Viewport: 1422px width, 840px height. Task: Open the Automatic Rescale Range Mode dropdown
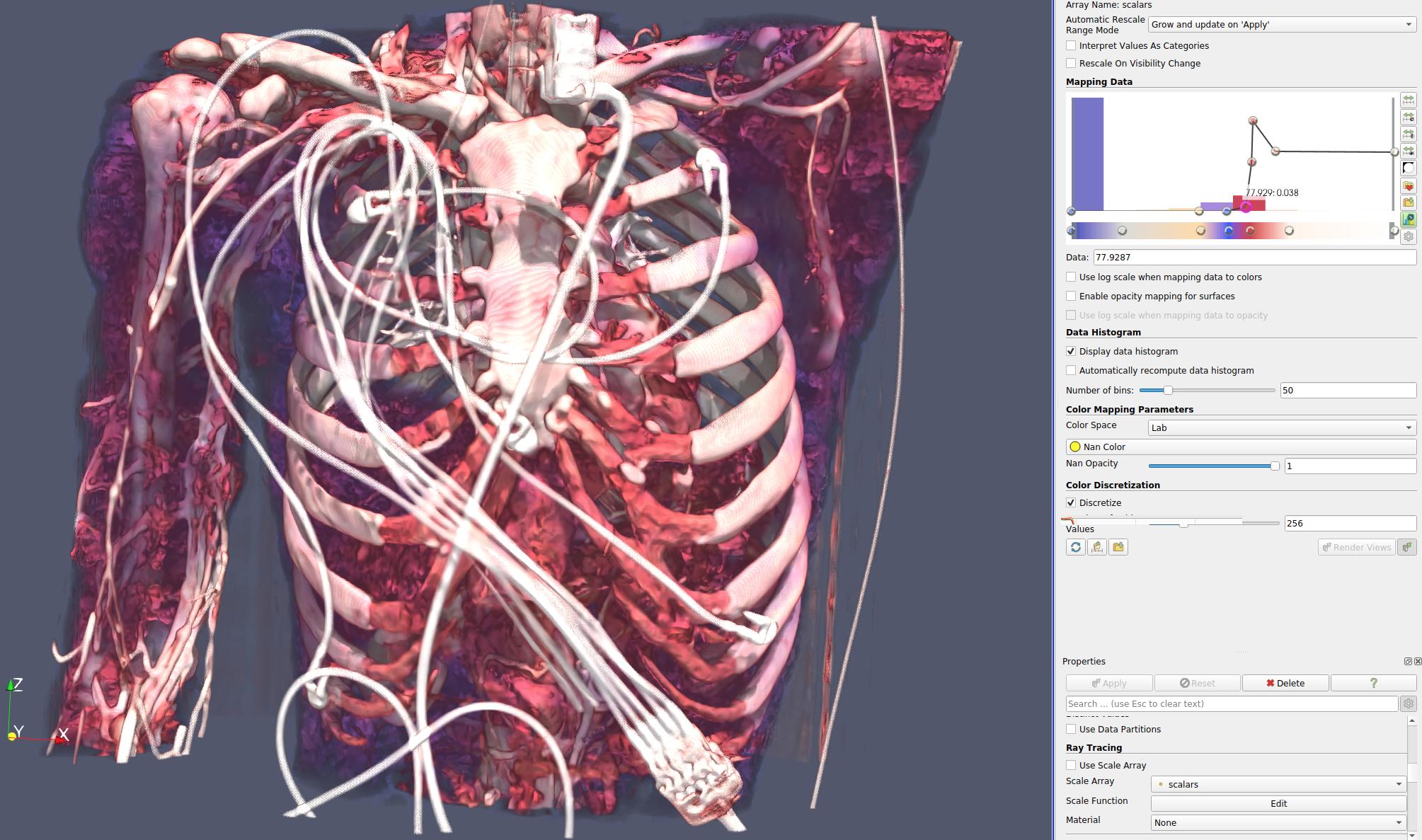click(1281, 24)
